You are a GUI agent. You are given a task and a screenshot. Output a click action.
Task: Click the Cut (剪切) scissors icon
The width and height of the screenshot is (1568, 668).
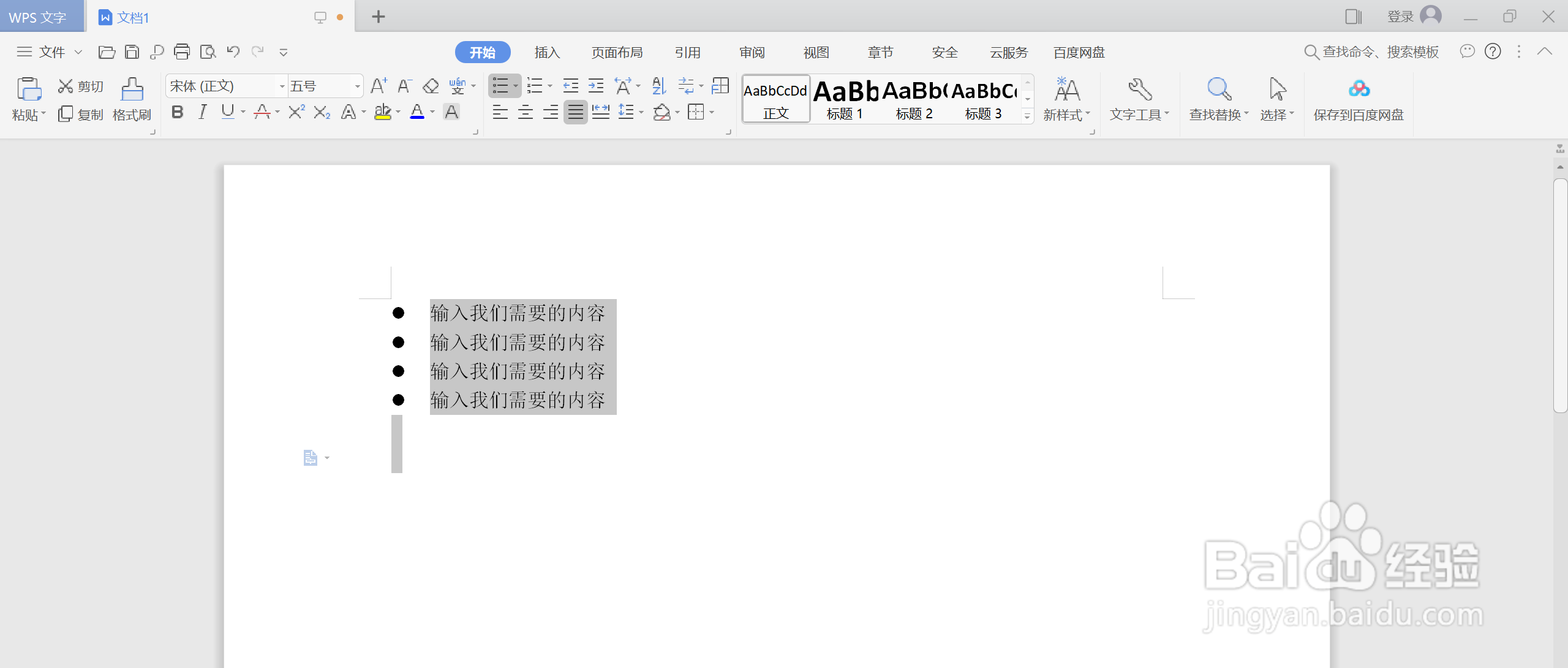65,86
